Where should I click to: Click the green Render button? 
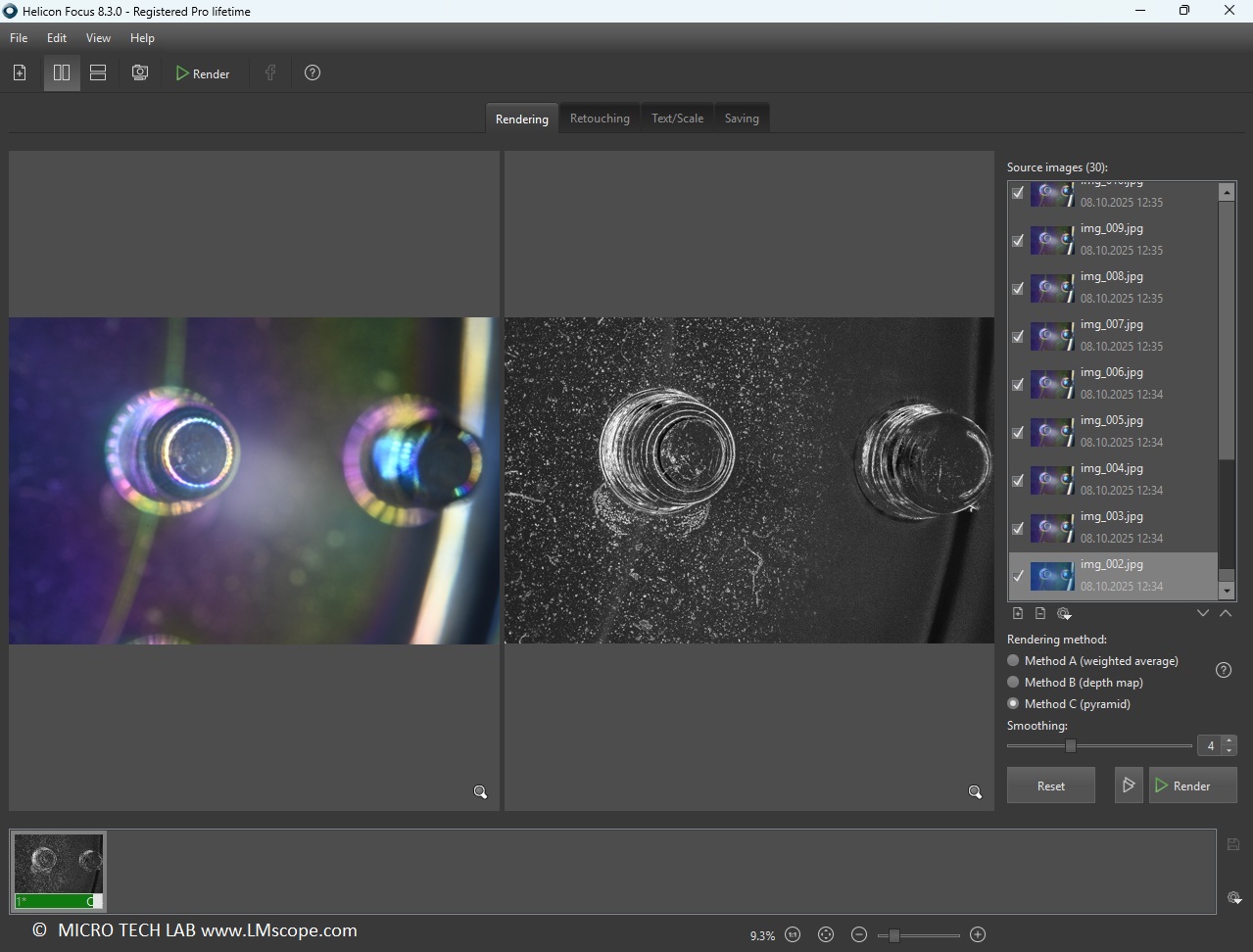click(x=1191, y=785)
